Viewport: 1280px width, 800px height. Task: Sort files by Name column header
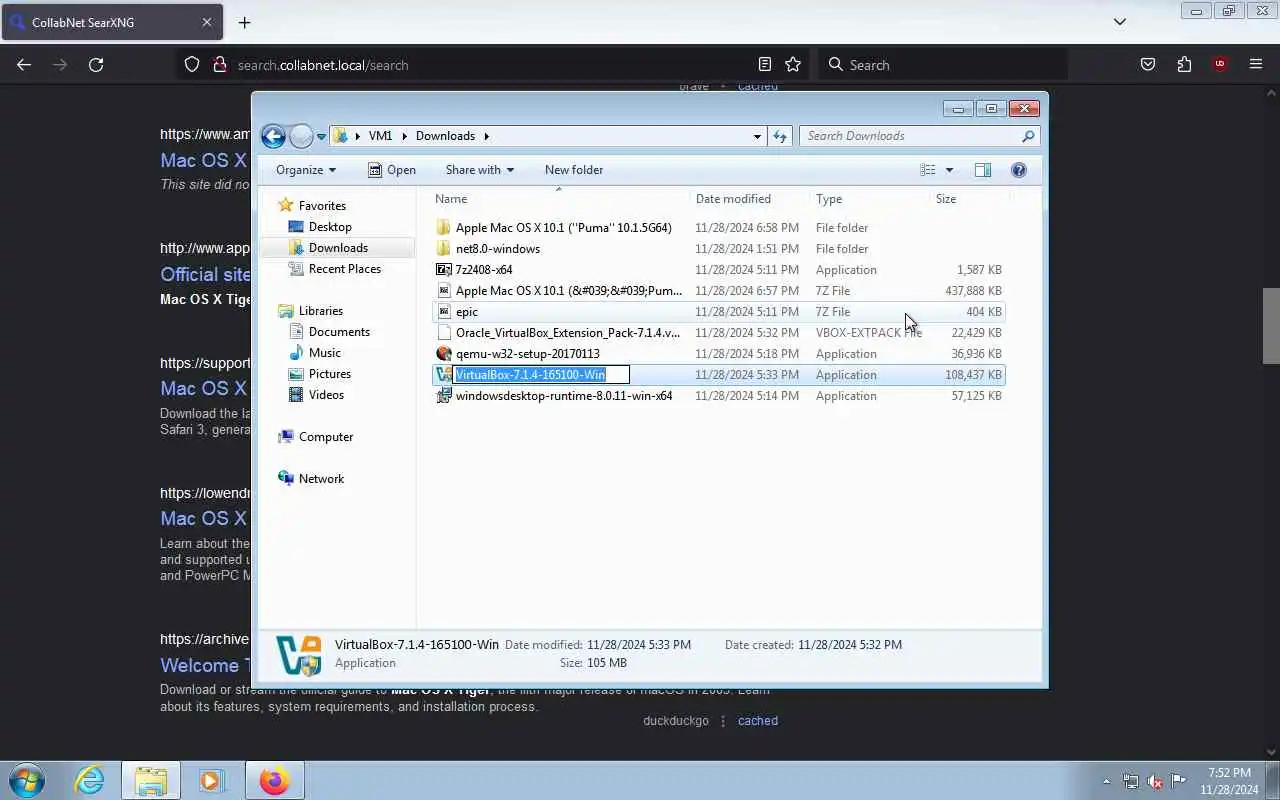coord(560,199)
